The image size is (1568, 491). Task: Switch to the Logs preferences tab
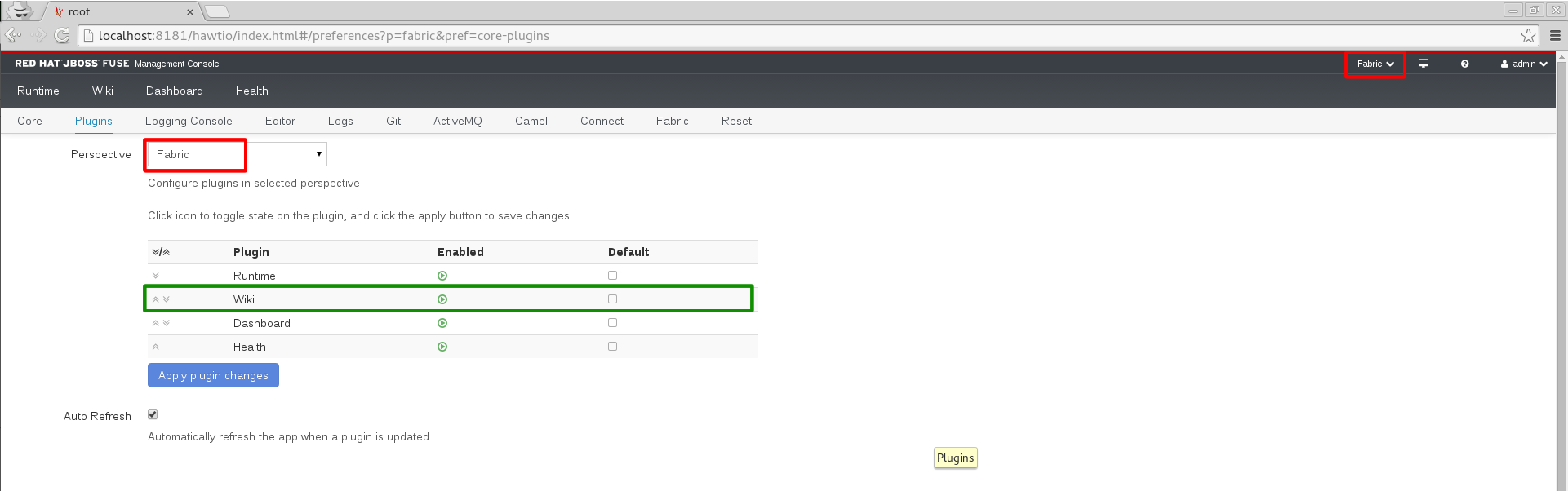[340, 121]
